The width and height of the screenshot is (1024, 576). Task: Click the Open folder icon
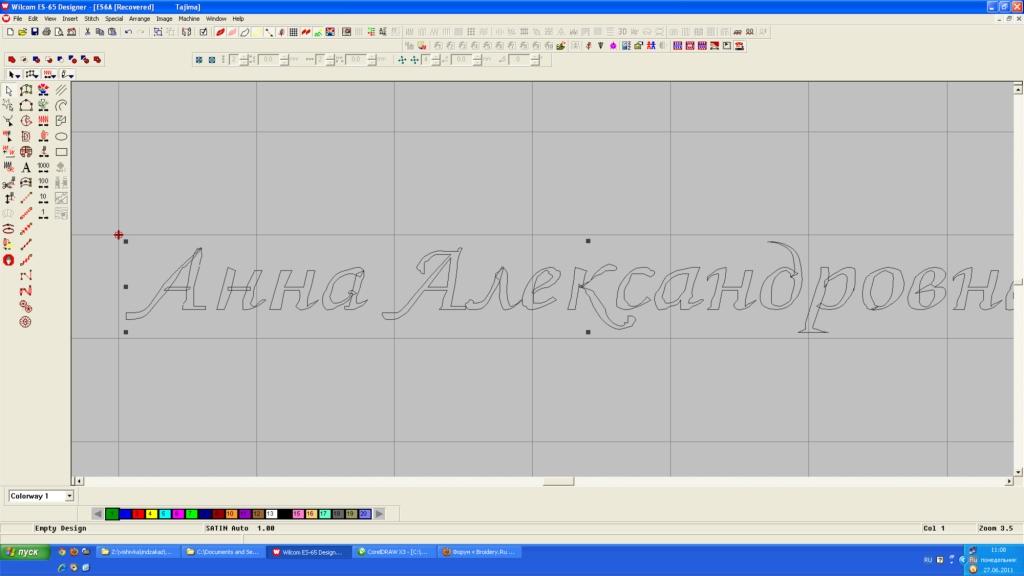[x=22, y=32]
